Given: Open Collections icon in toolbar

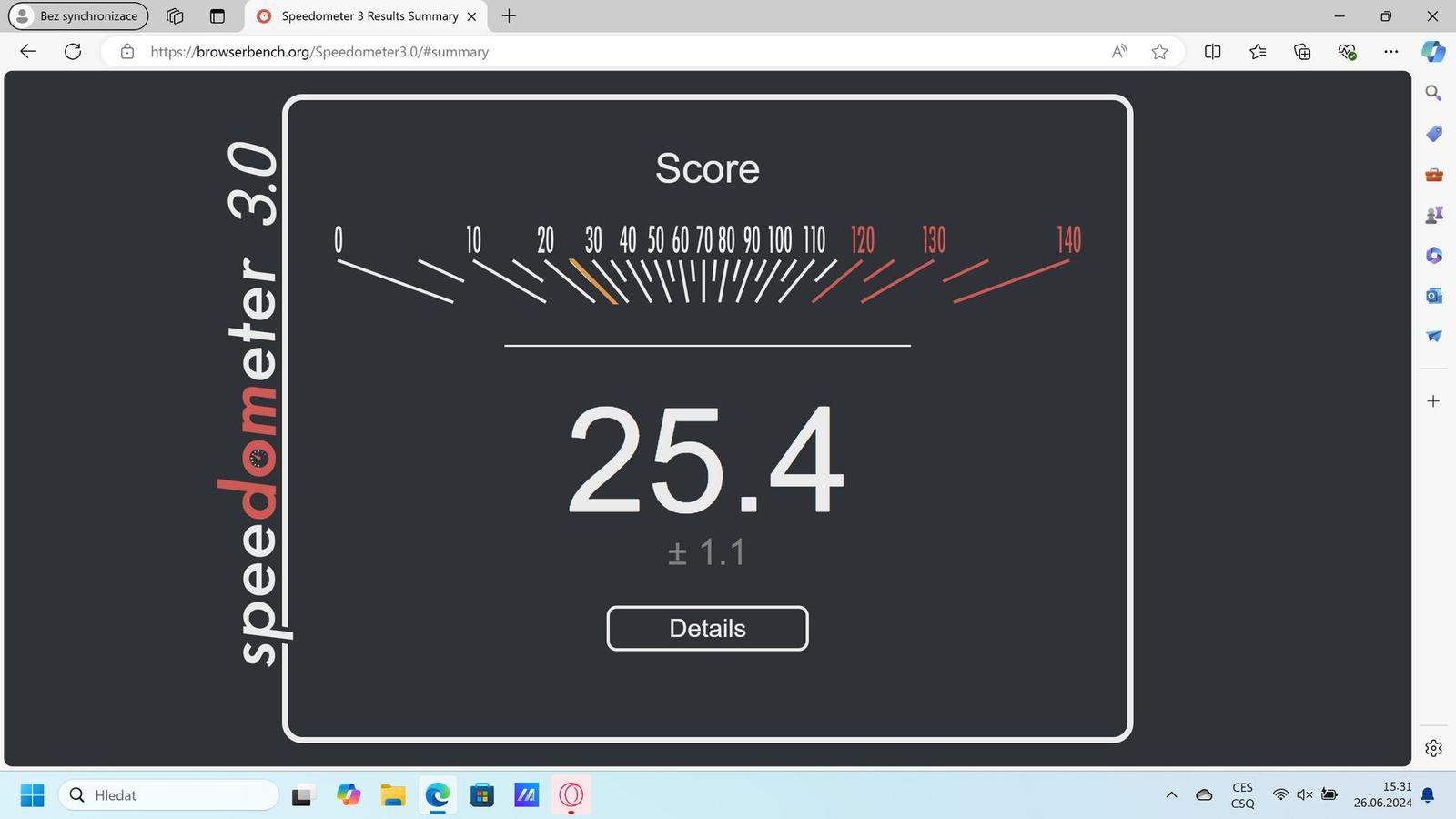Looking at the screenshot, I should tap(1302, 52).
